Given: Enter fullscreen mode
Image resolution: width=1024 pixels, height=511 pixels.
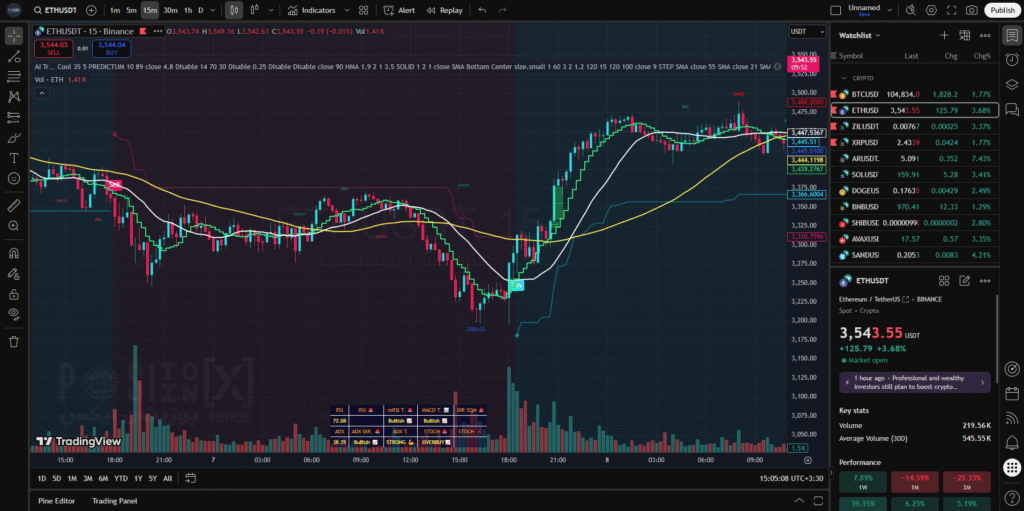Looking at the screenshot, I should click(x=952, y=10).
